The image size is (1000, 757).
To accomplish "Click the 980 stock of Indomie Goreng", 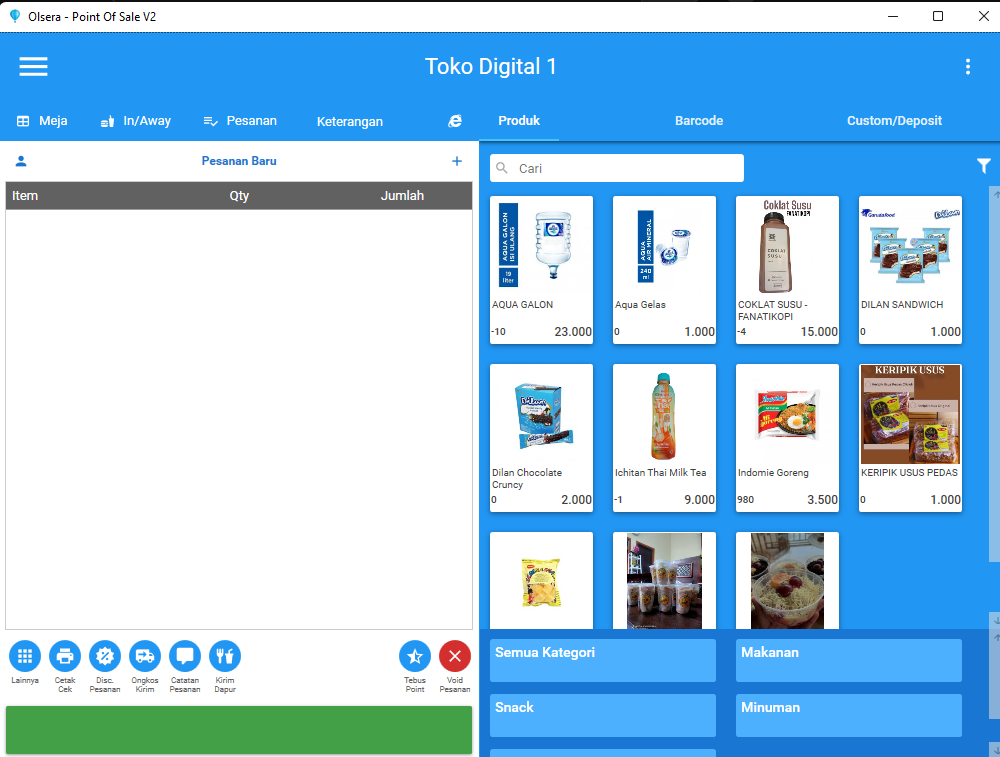I will click(746, 499).
